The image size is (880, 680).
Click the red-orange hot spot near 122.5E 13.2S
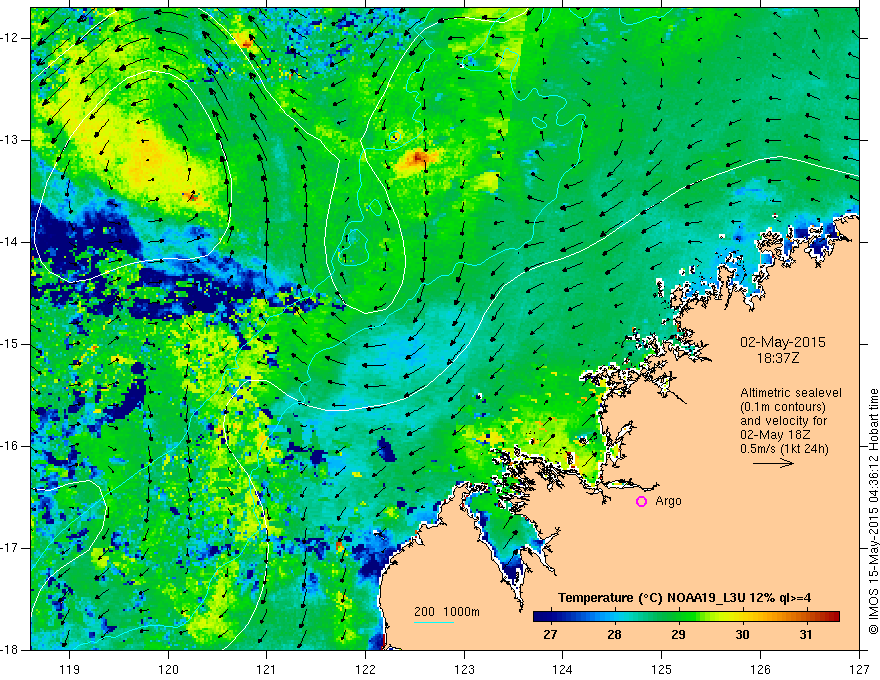[x=418, y=159]
